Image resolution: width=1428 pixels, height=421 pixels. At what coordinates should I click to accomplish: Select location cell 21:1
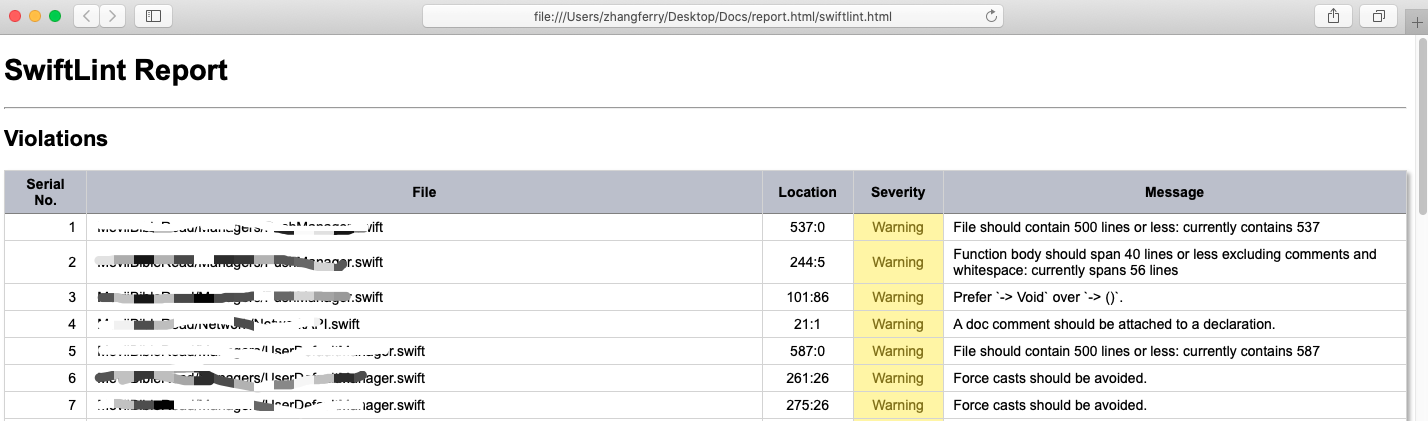tap(807, 324)
